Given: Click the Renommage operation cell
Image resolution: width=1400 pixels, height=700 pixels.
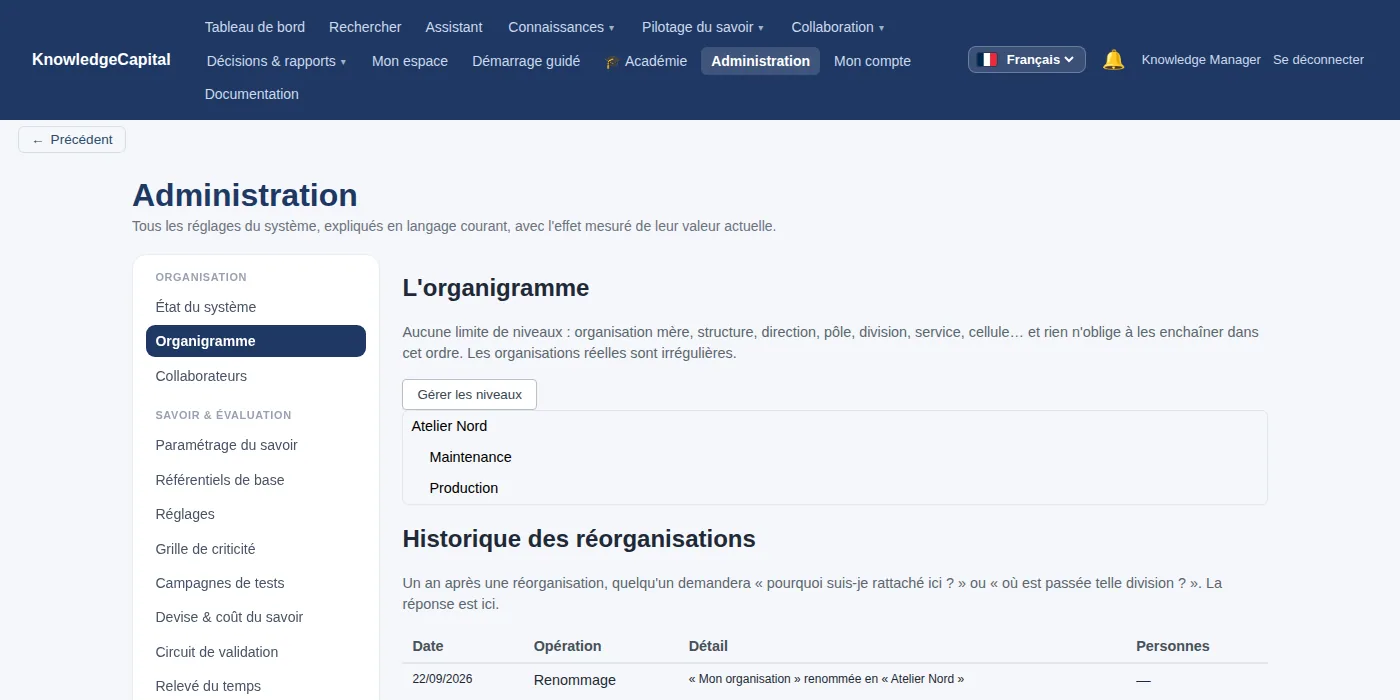Looking at the screenshot, I should tap(575, 680).
